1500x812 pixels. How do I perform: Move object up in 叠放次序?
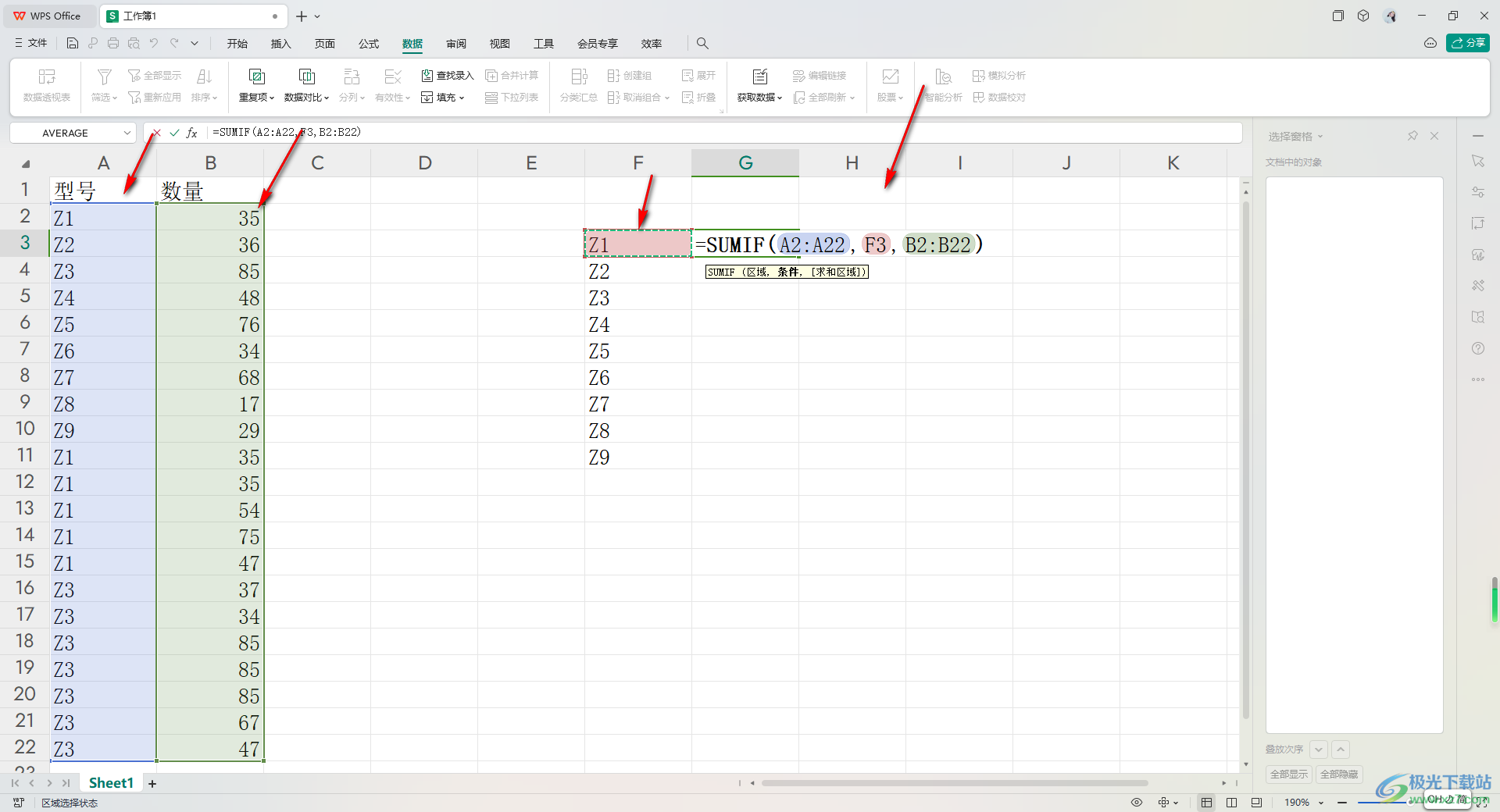[1341, 750]
